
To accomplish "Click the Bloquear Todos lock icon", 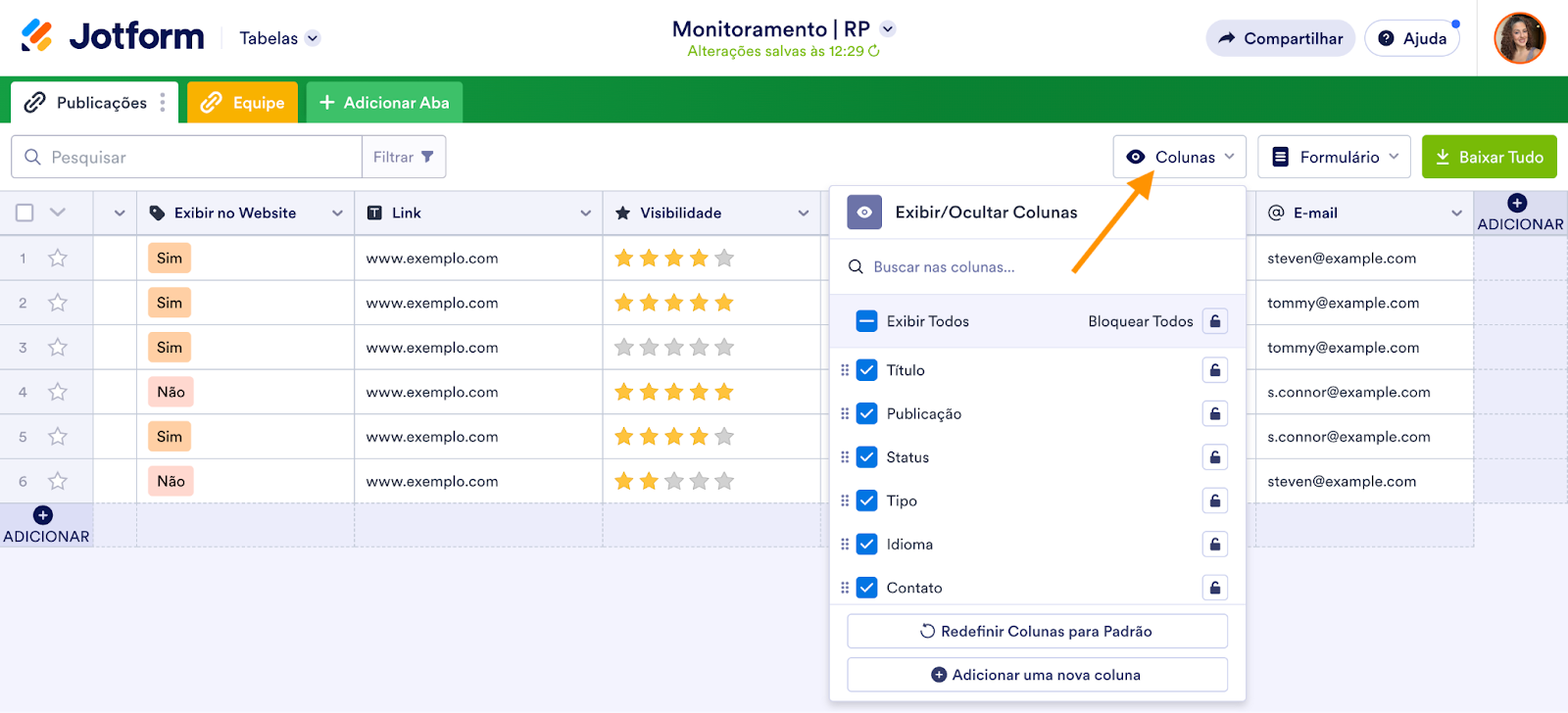I will pos(1214,321).
